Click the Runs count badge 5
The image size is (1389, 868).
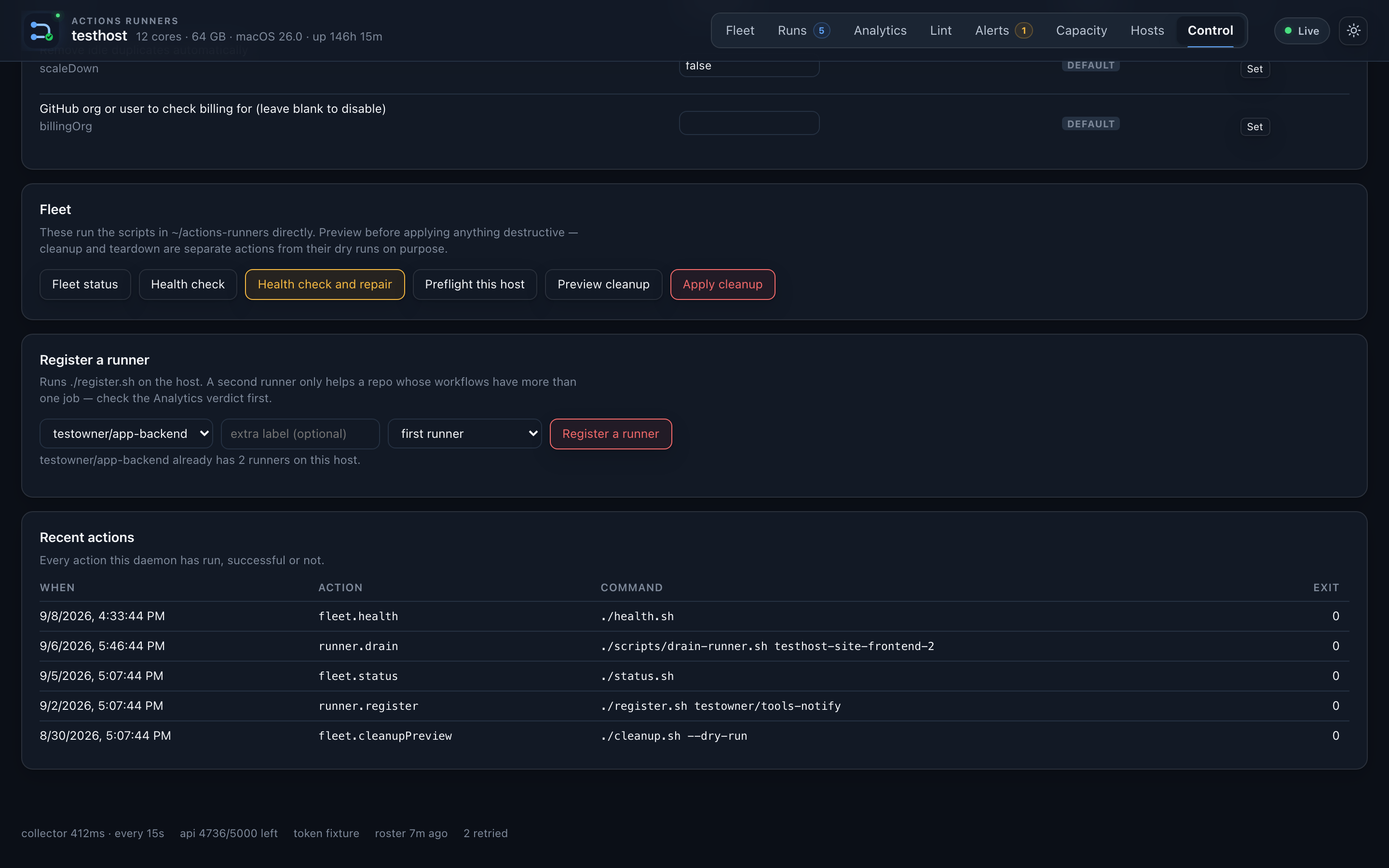821,30
